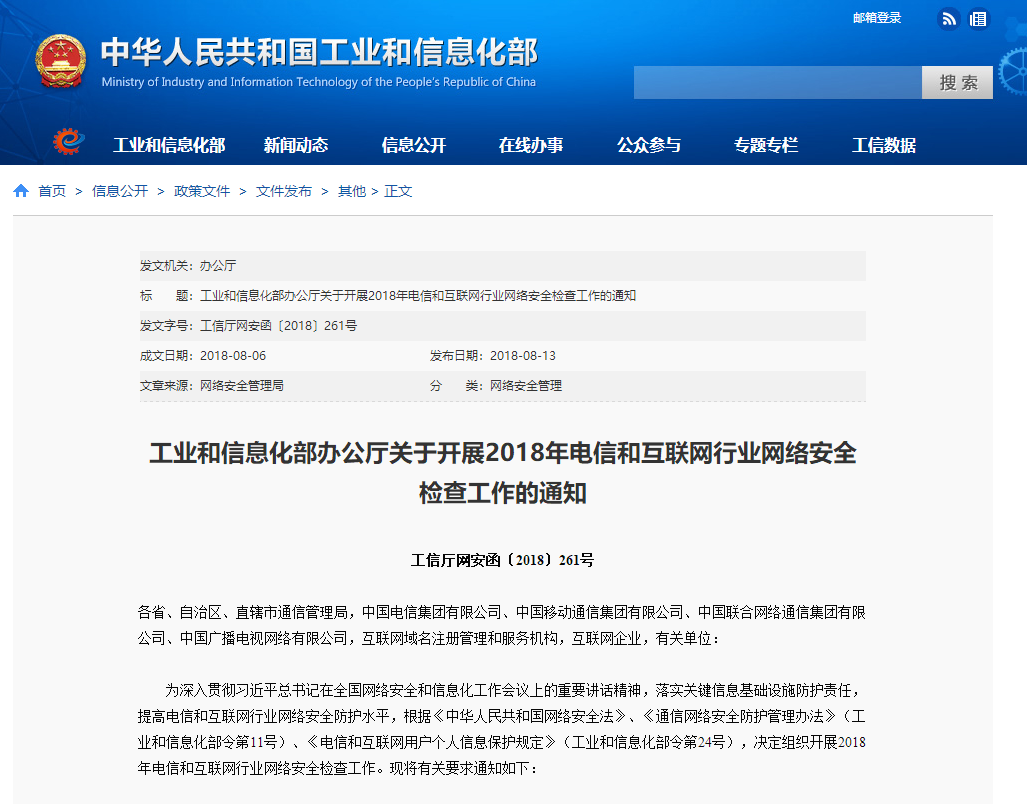Image resolution: width=1027 pixels, height=804 pixels.
Task: Go to 其他 breadcrumb link
Action: click(x=352, y=191)
